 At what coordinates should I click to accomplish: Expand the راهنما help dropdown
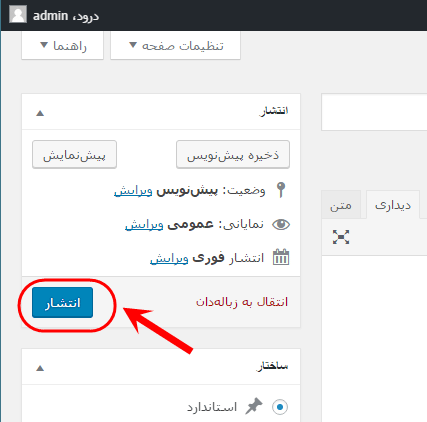pos(63,46)
